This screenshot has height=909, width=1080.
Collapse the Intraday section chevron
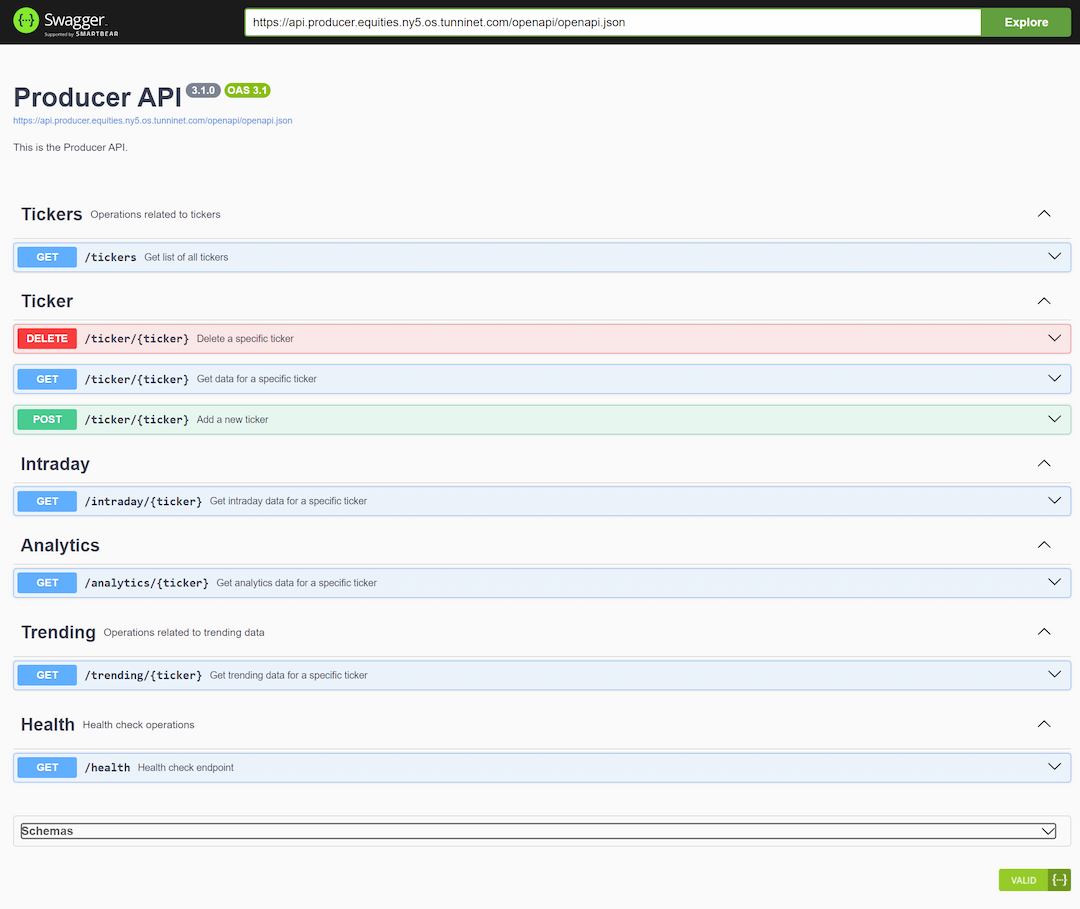coord(1044,463)
